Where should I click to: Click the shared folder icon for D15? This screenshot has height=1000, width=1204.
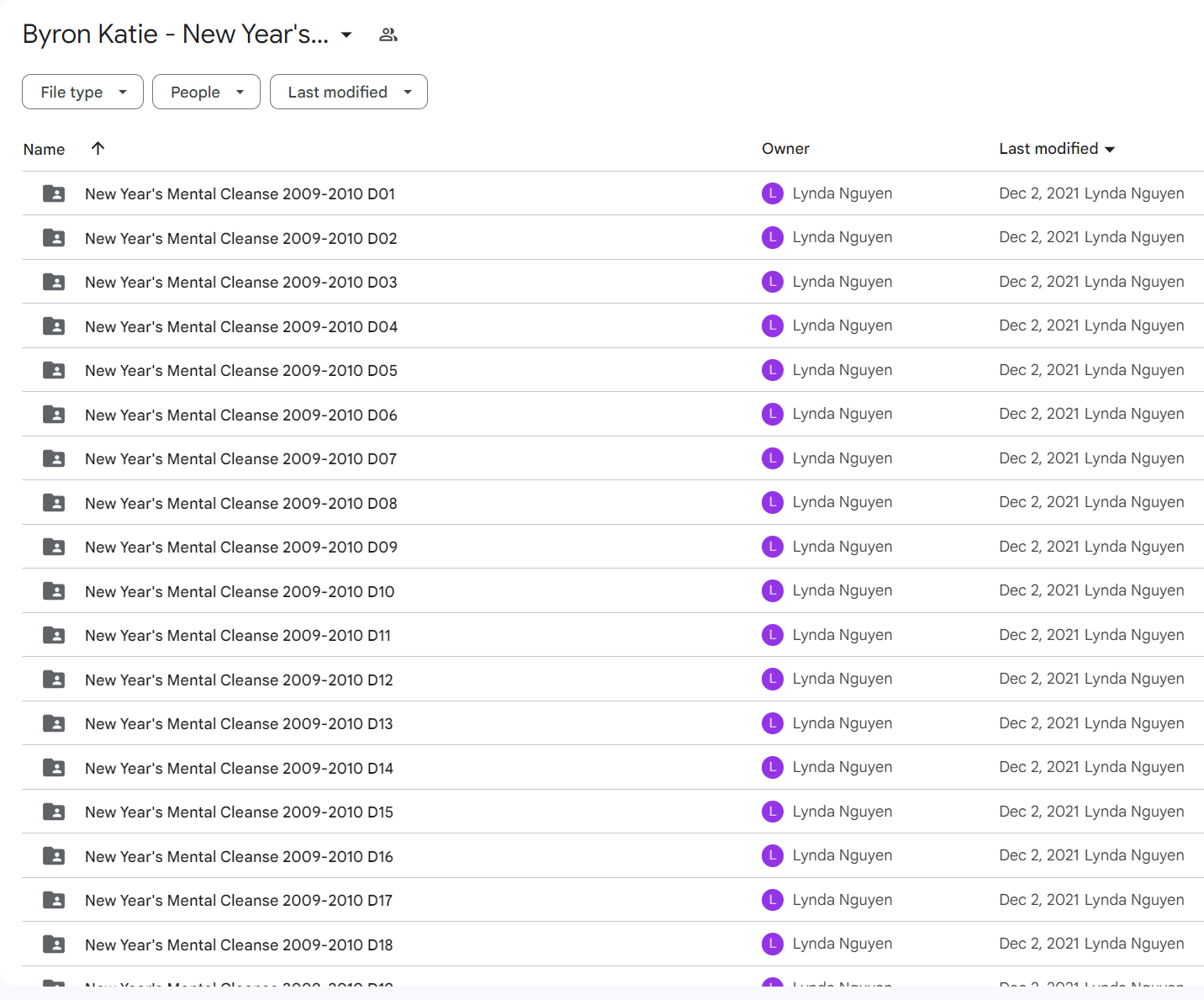[x=54, y=812]
